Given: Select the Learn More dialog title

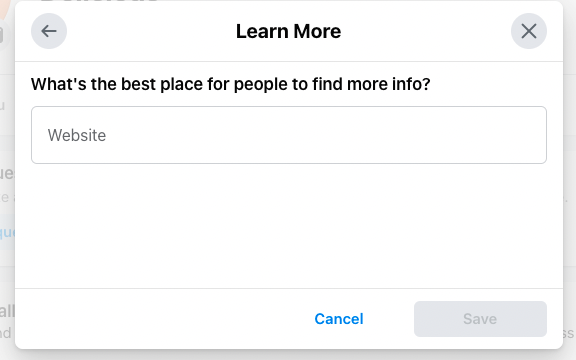Looking at the screenshot, I should [288, 31].
